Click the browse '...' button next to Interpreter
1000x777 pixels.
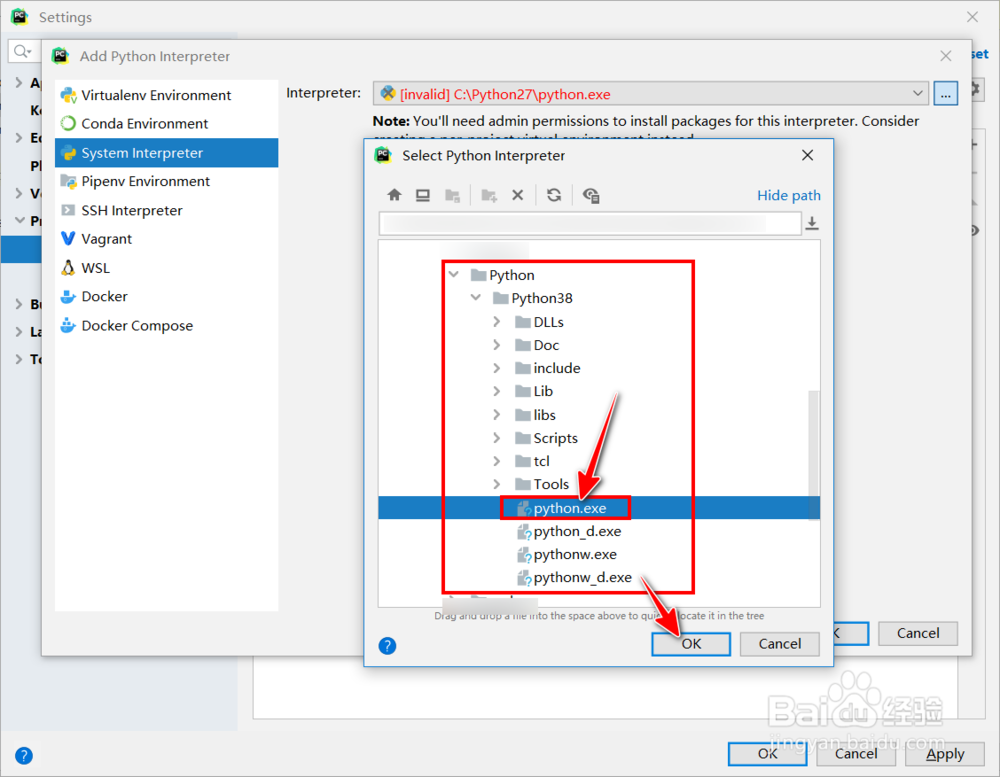tap(945, 94)
